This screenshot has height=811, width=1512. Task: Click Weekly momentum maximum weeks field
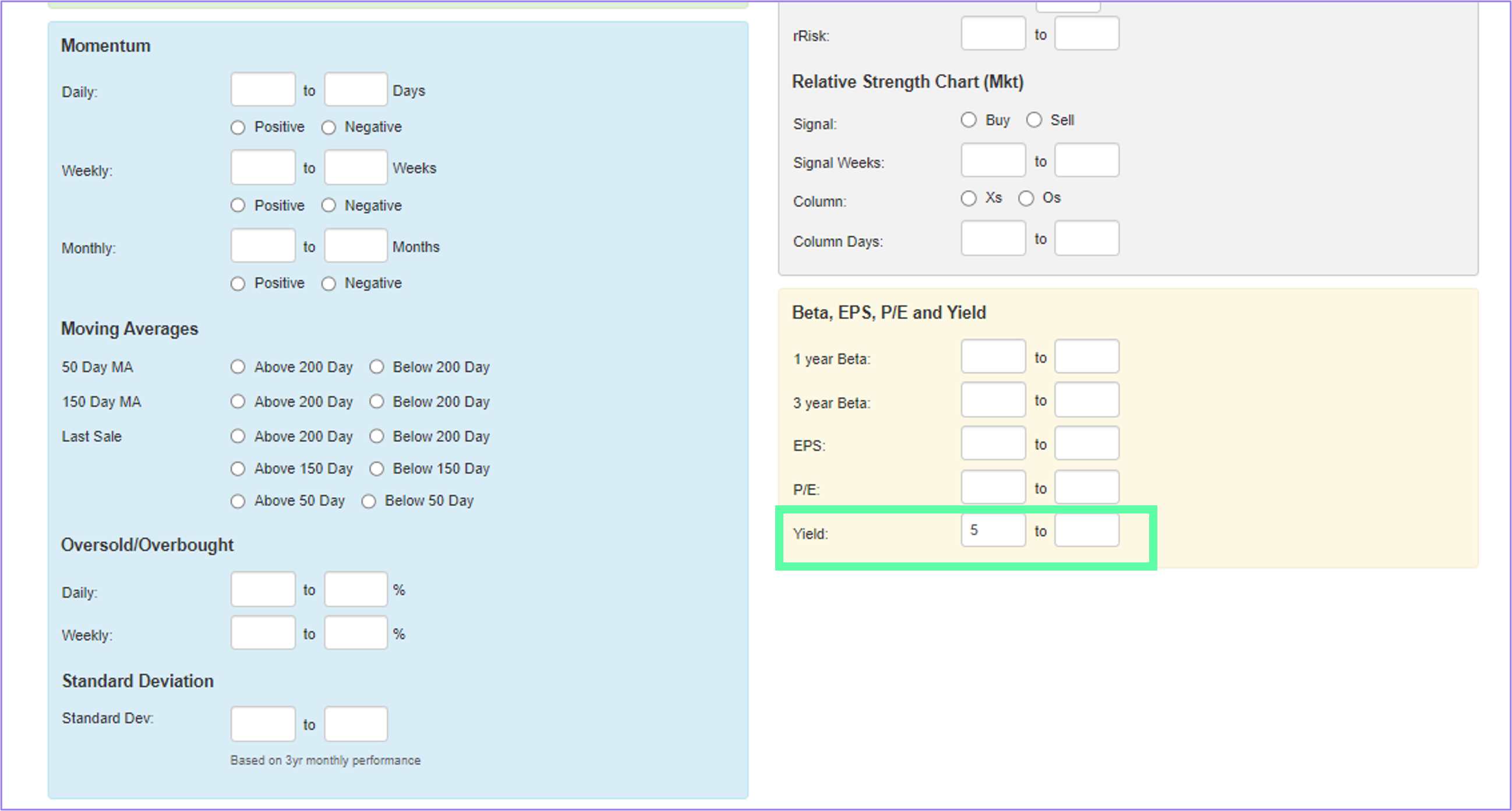(x=356, y=167)
